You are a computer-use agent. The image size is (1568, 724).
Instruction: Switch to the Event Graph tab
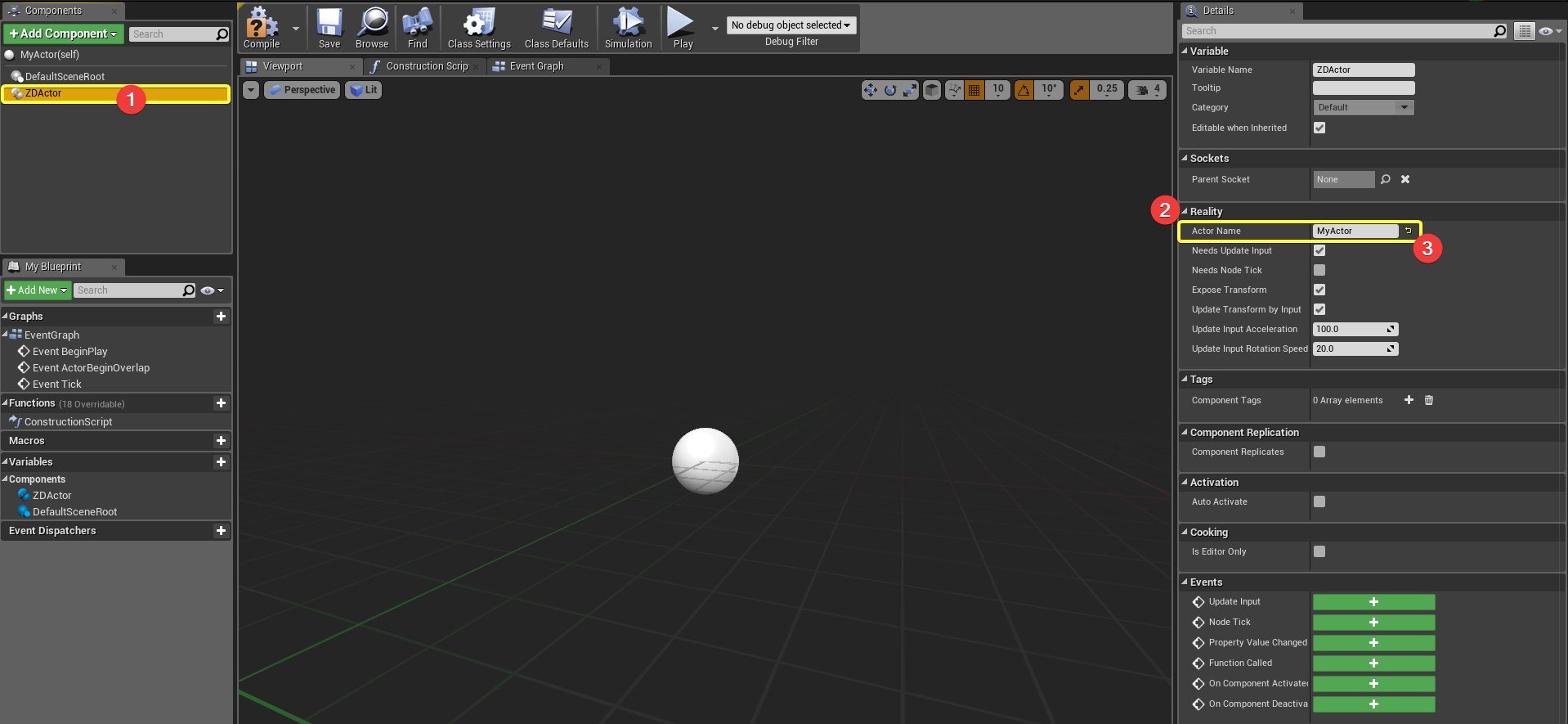click(x=536, y=66)
